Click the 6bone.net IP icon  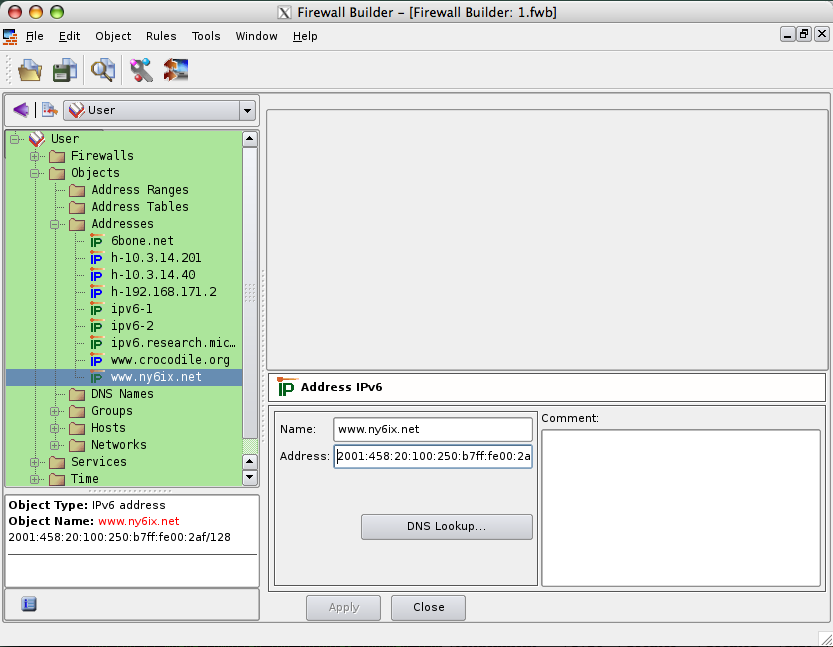[x=96, y=241]
